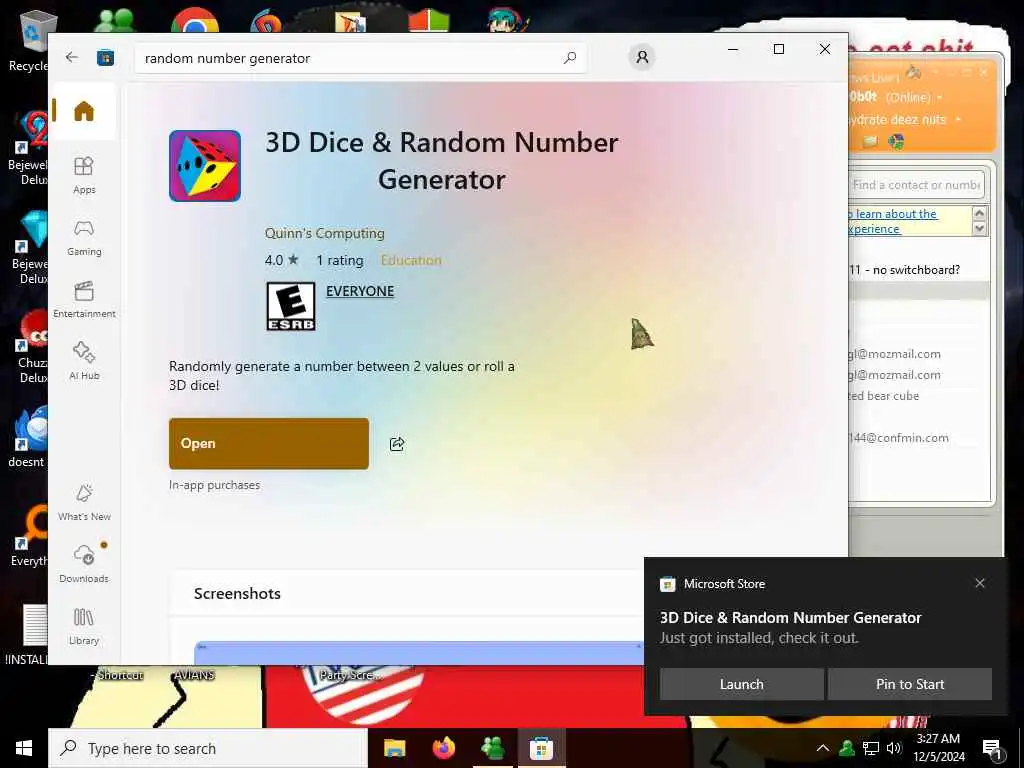The height and width of the screenshot is (768, 1024).
Task: Open Downloads in Store sidebar
Action: 84,563
